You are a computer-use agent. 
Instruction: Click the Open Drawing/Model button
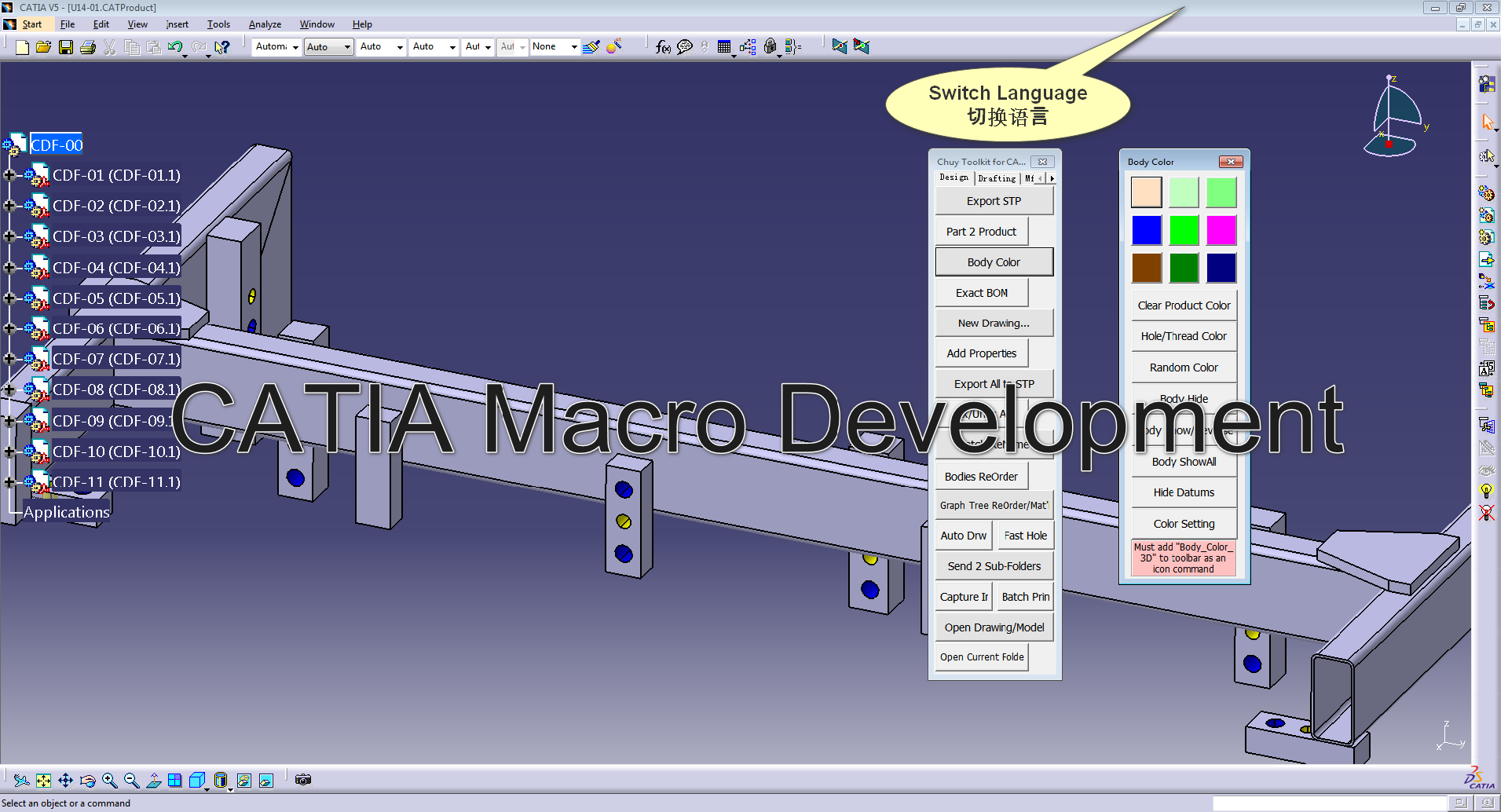point(994,627)
